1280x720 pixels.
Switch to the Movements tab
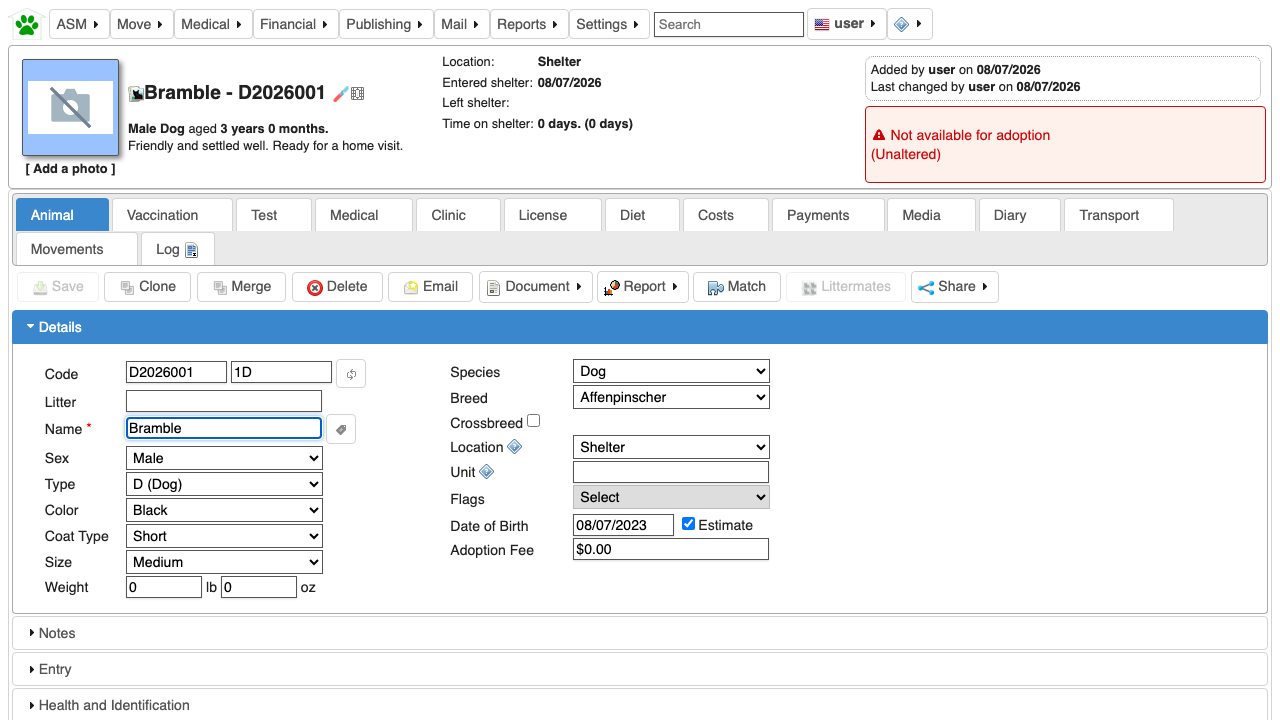77,249
